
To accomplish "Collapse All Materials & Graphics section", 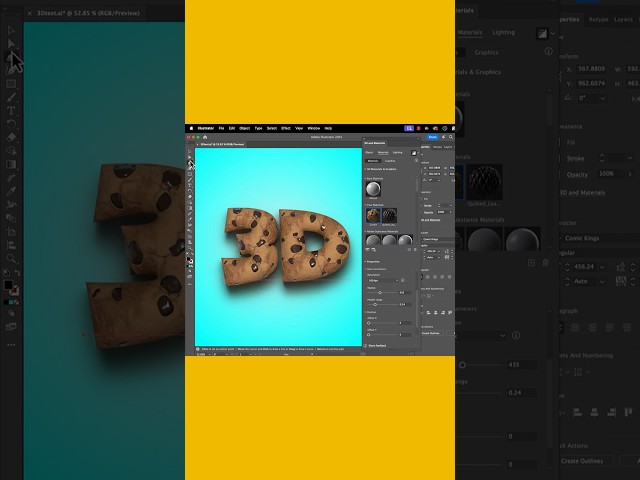I will pos(365,169).
